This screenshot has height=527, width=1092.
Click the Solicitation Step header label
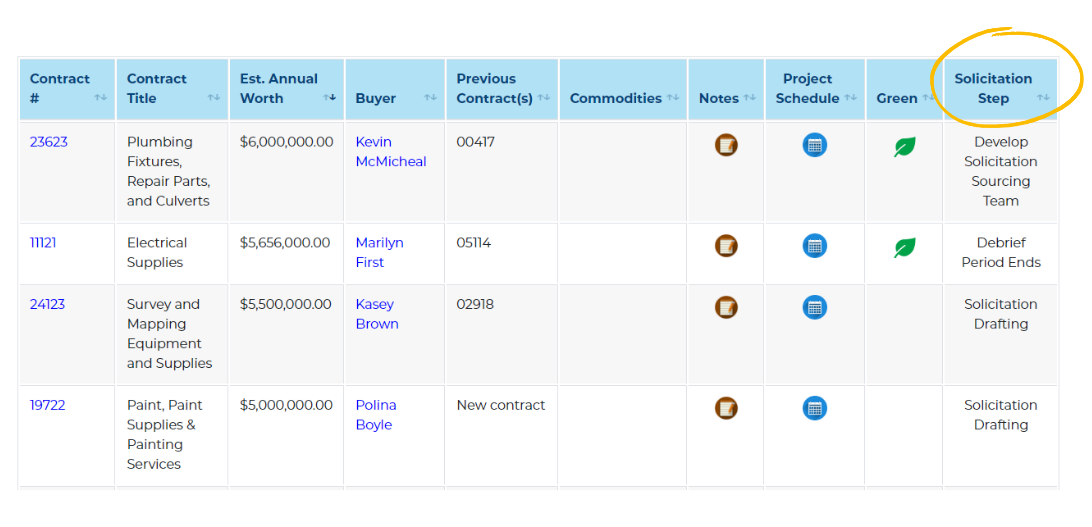pyautogui.click(x=993, y=88)
